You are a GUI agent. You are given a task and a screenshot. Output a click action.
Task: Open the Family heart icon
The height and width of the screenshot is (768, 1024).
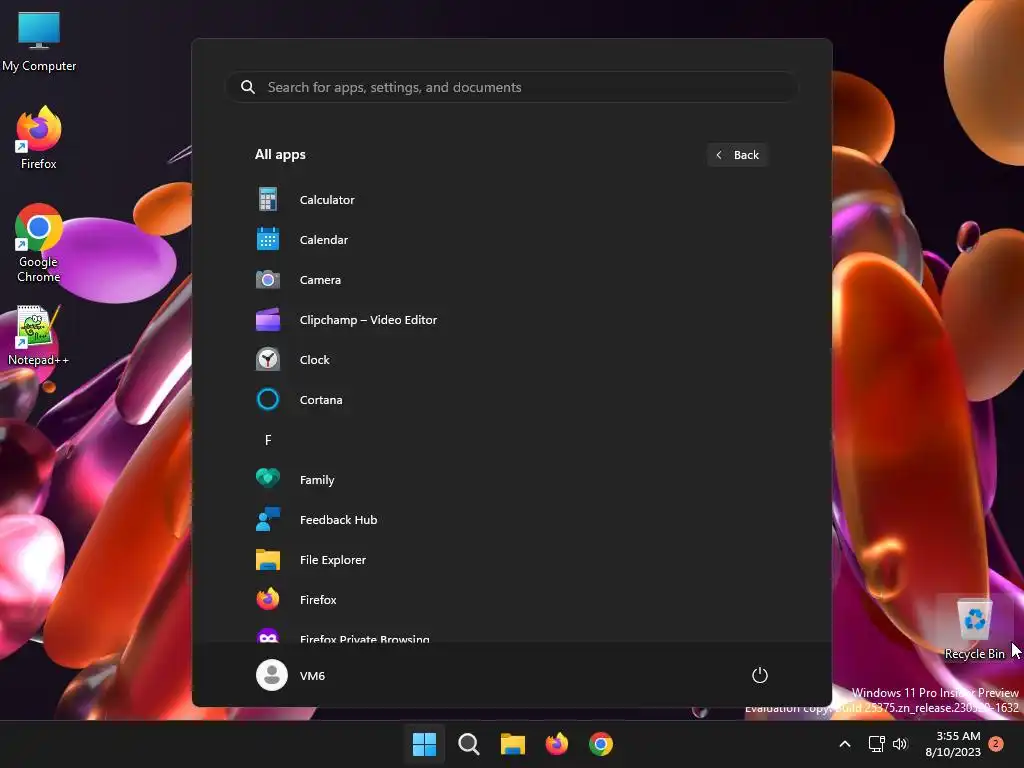pyautogui.click(x=268, y=479)
